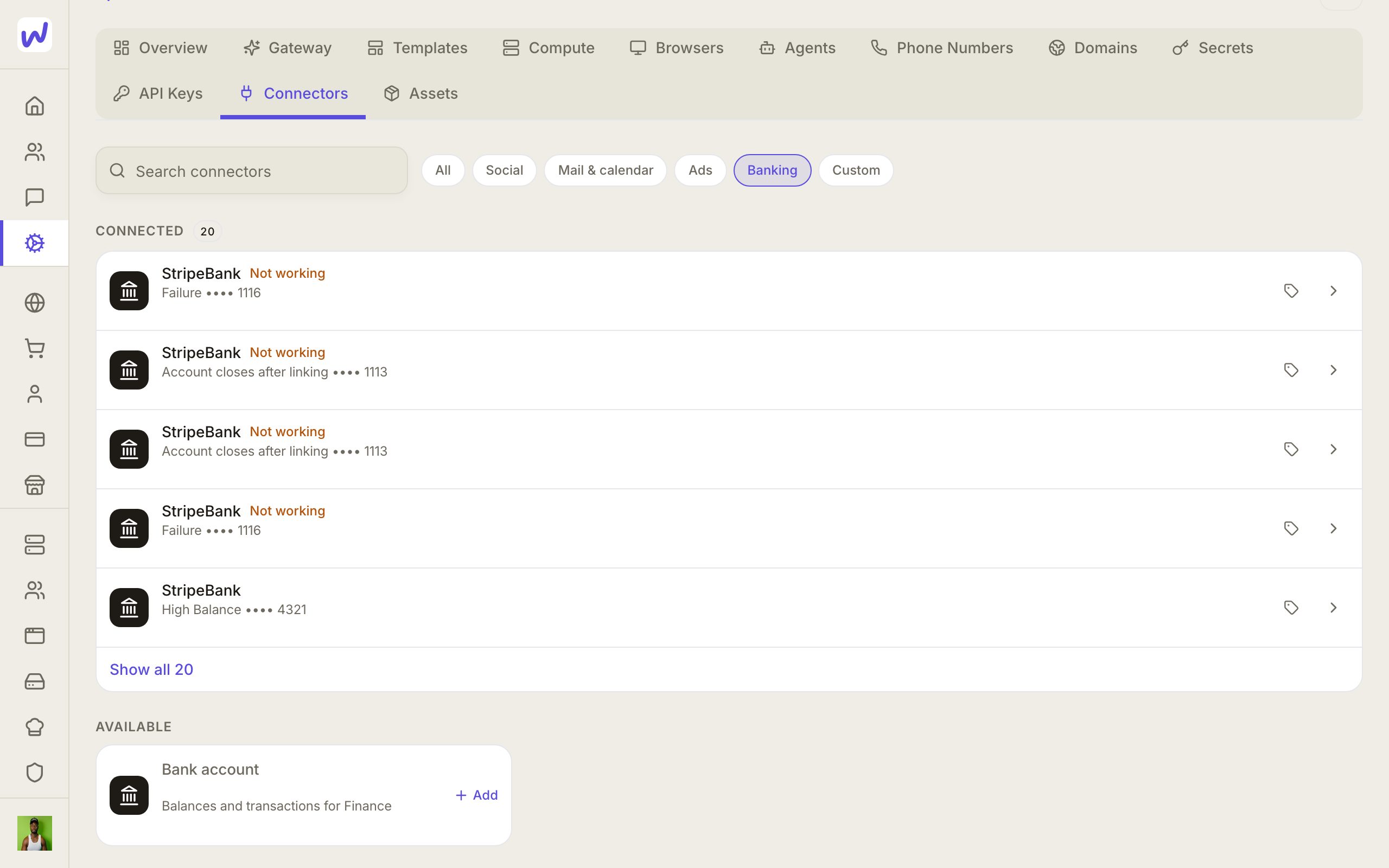
Task: Open the home icon in sidebar
Action: pyautogui.click(x=34, y=106)
